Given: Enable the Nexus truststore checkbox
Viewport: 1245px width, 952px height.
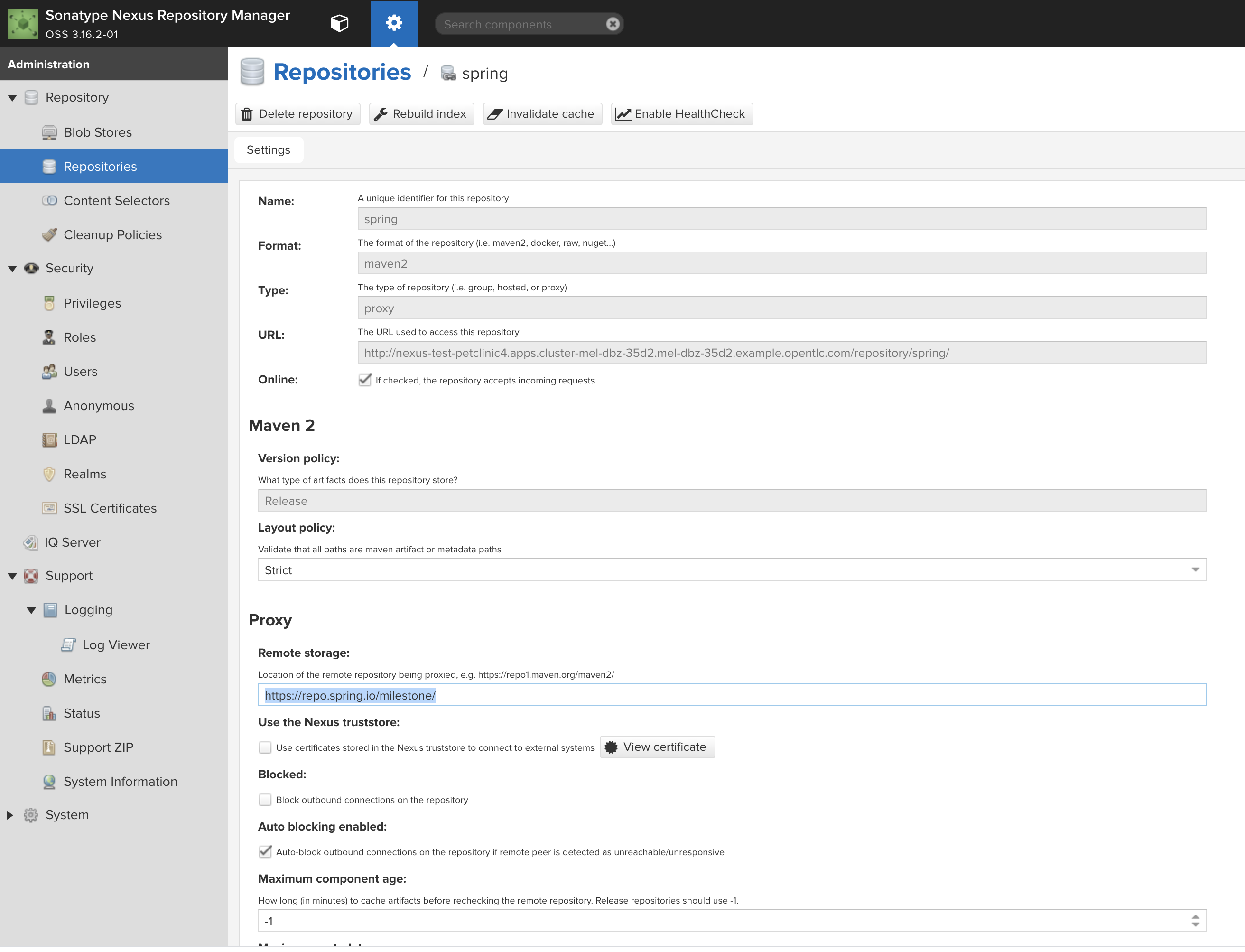Looking at the screenshot, I should click(265, 747).
